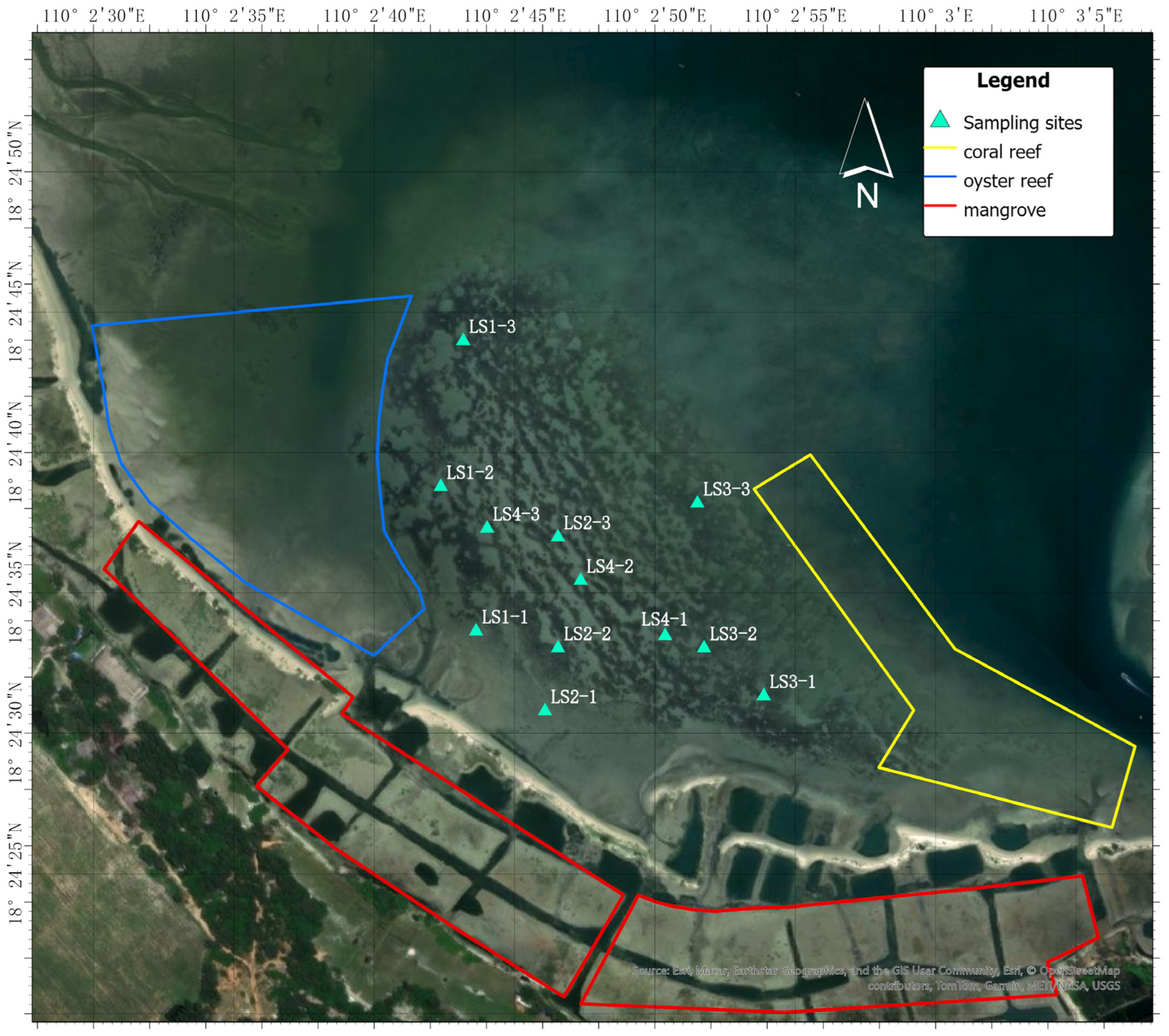Click the LS1-3 sampling site triangle

(463, 340)
